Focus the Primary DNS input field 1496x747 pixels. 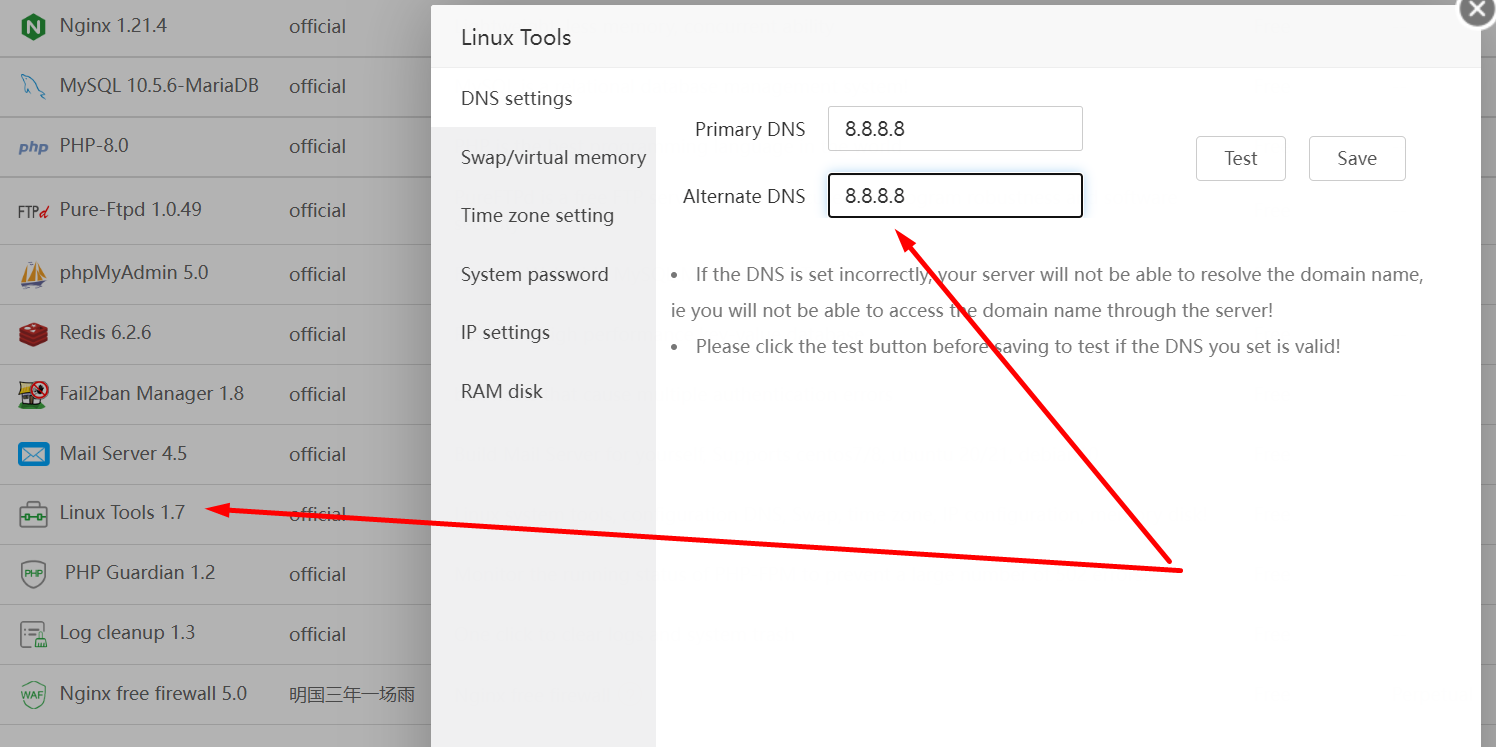pos(955,128)
